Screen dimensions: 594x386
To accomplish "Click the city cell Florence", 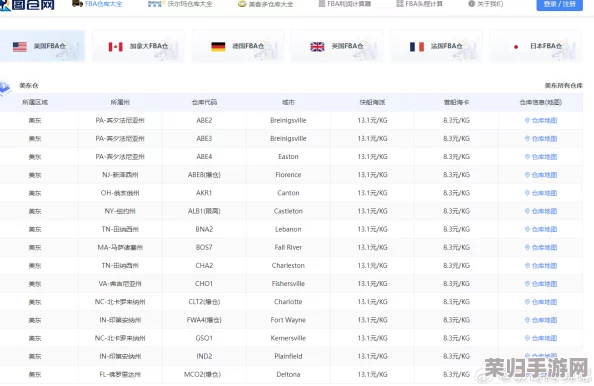I will [288, 175].
